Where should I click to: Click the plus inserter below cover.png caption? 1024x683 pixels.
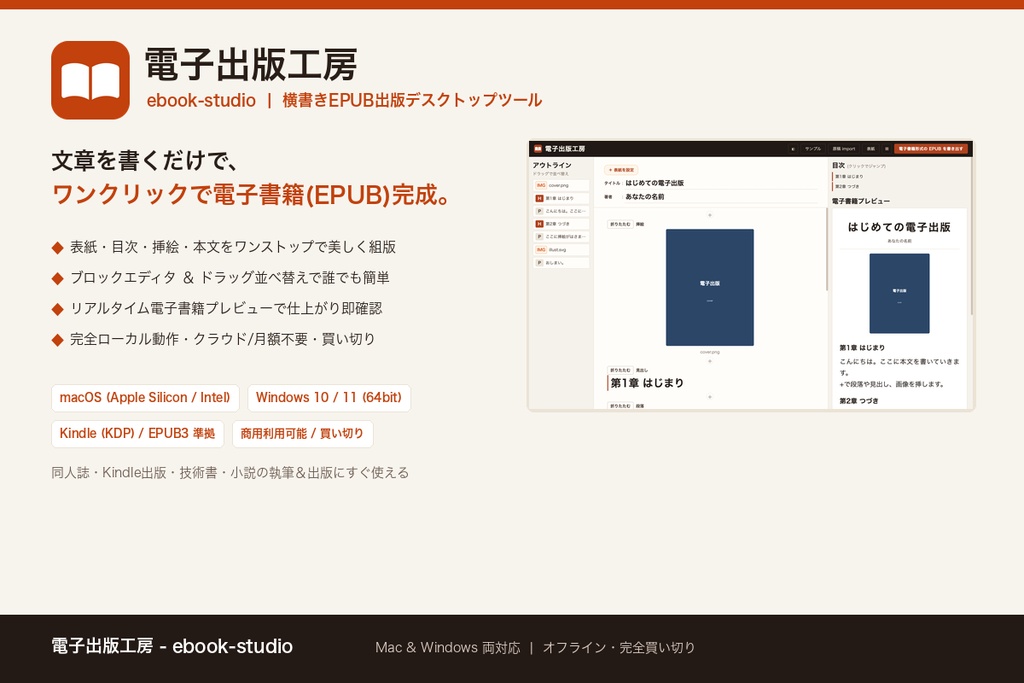coord(710,361)
